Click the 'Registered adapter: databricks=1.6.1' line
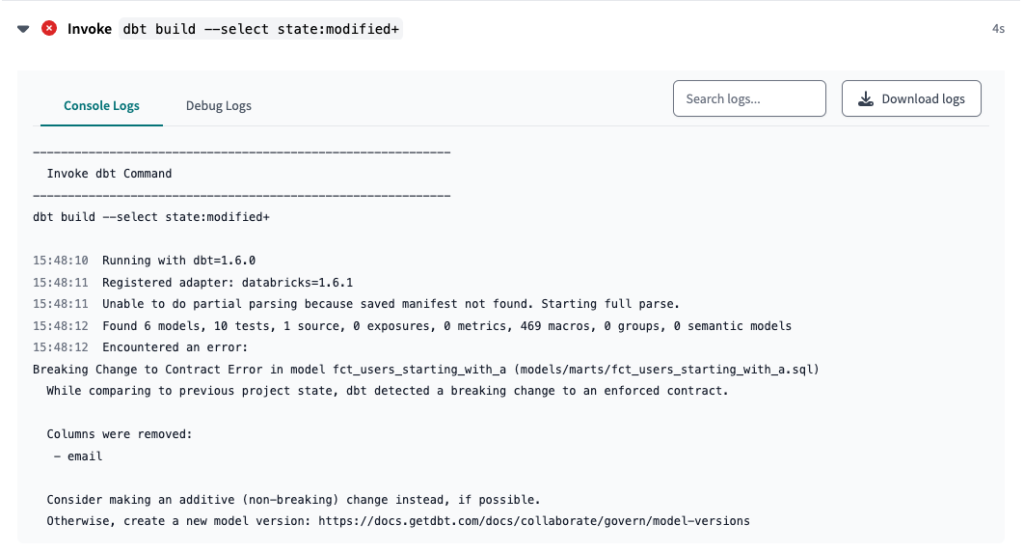The height and width of the screenshot is (552, 1024). [227, 282]
